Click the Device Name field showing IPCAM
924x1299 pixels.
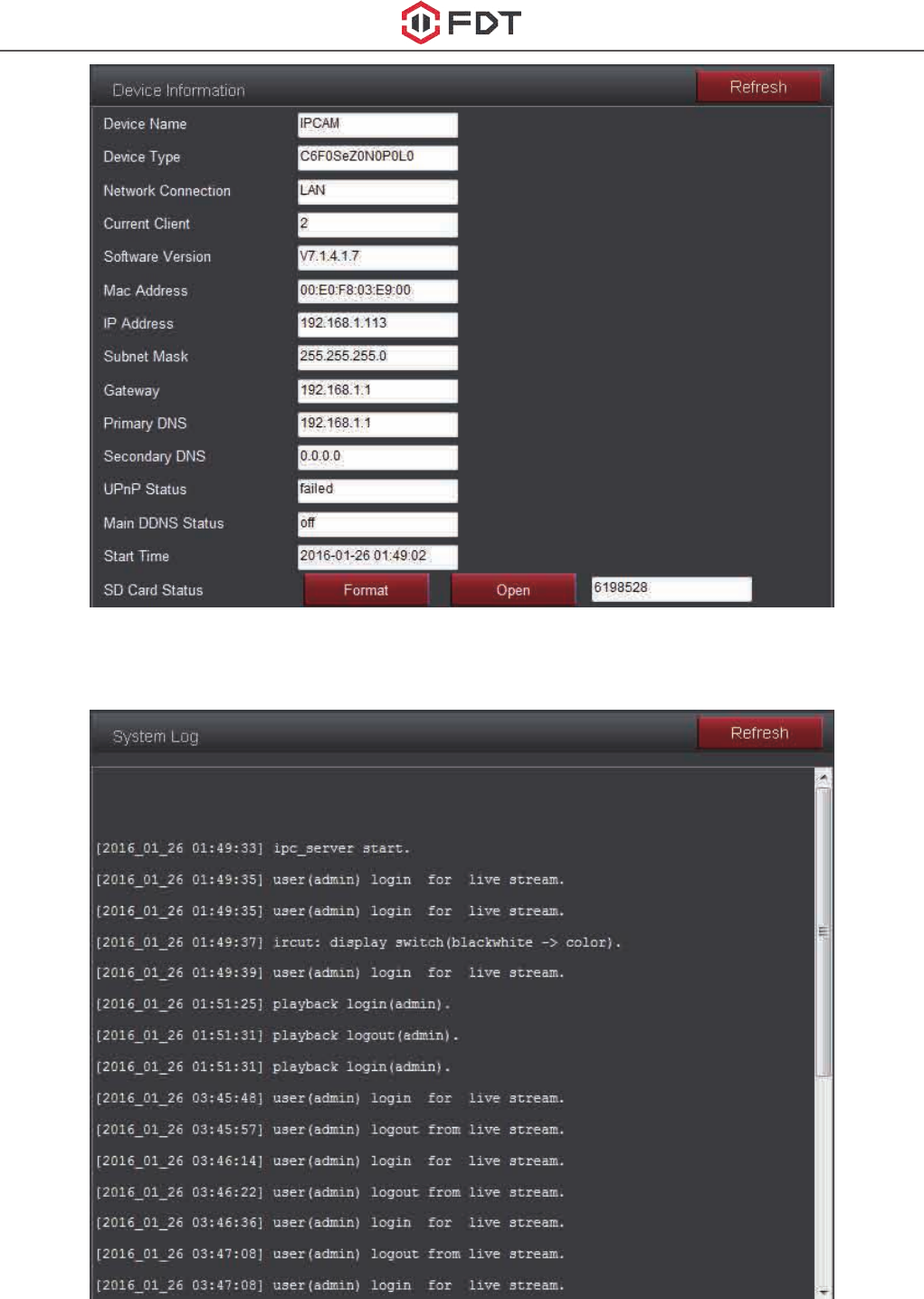pyautogui.click(x=377, y=124)
